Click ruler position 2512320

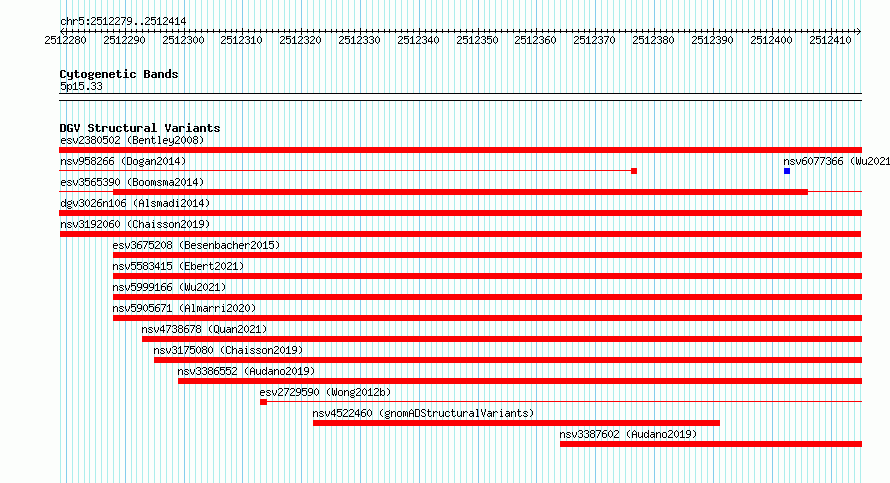click(300, 40)
